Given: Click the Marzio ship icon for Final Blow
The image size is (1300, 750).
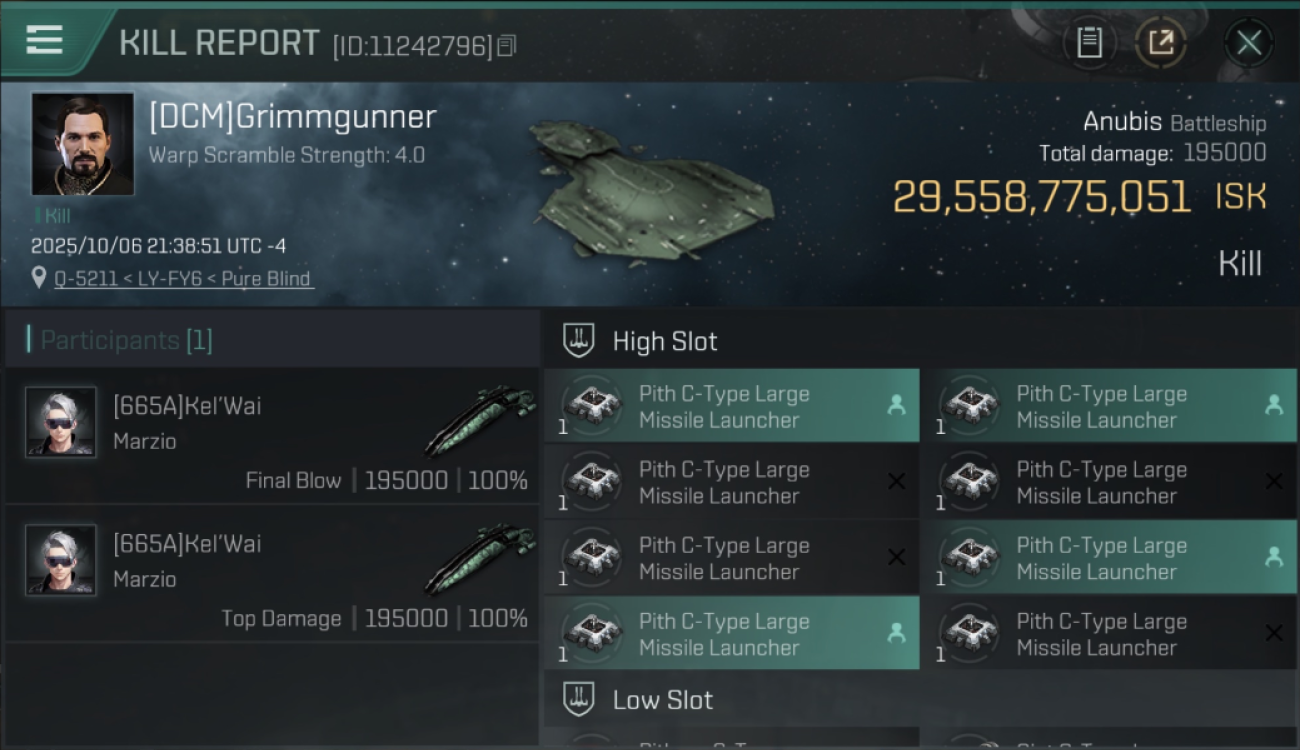Looking at the screenshot, I should click(x=480, y=422).
